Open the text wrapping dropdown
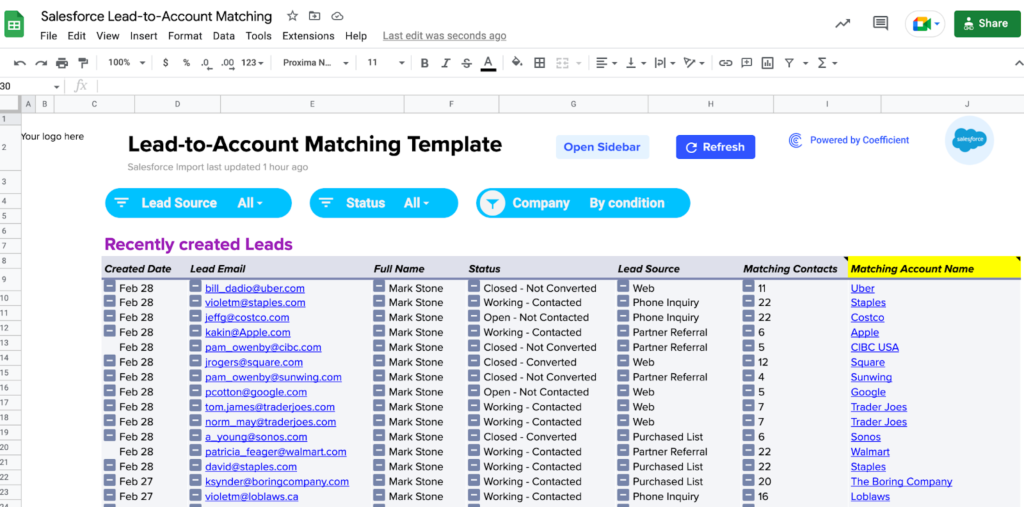The width and height of the screenshot is (1024, 507). coord(664,63)
